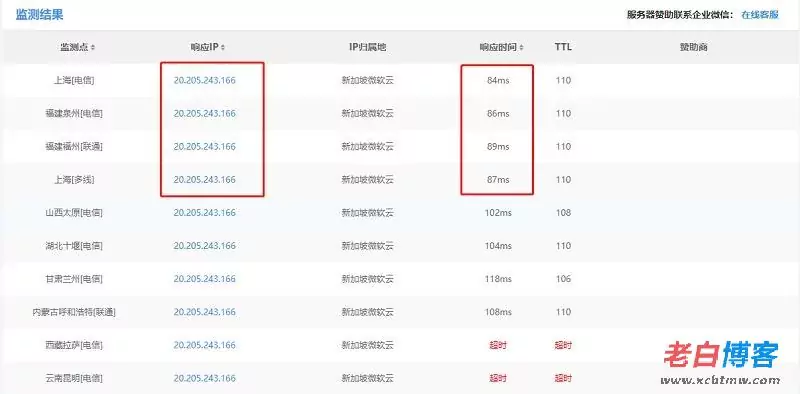Click 新加坡微软云 in 上海[电信] row
The image size is (800, 394).
click(367, 81)
